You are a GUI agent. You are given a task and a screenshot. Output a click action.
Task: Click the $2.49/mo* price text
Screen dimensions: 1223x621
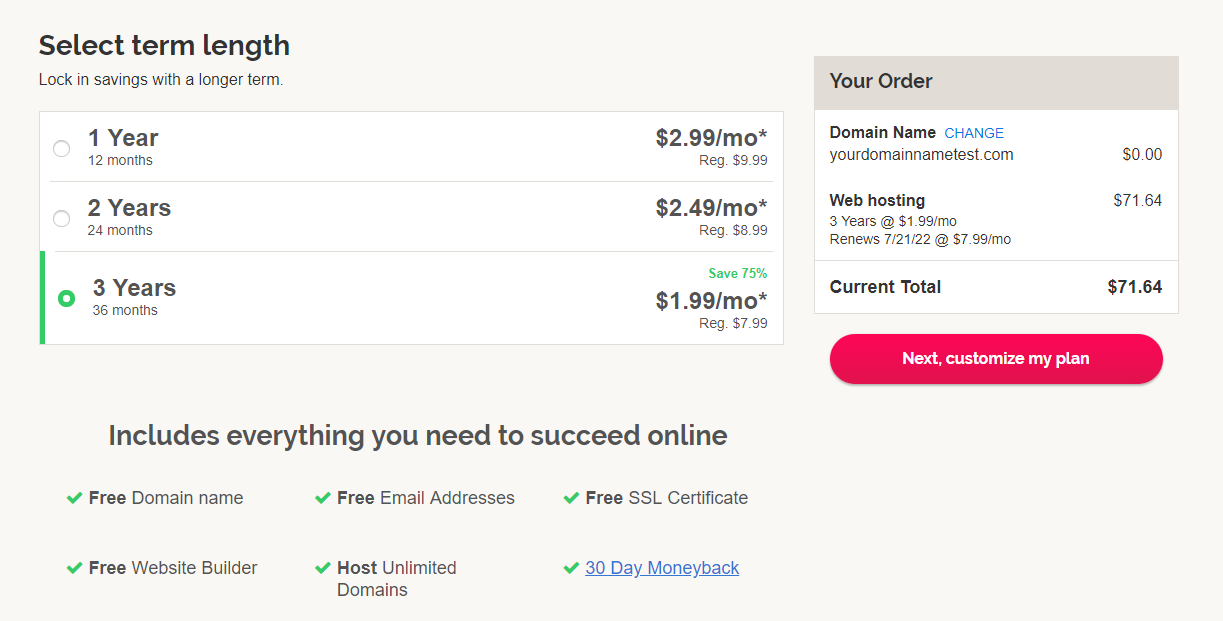[712, 208]
